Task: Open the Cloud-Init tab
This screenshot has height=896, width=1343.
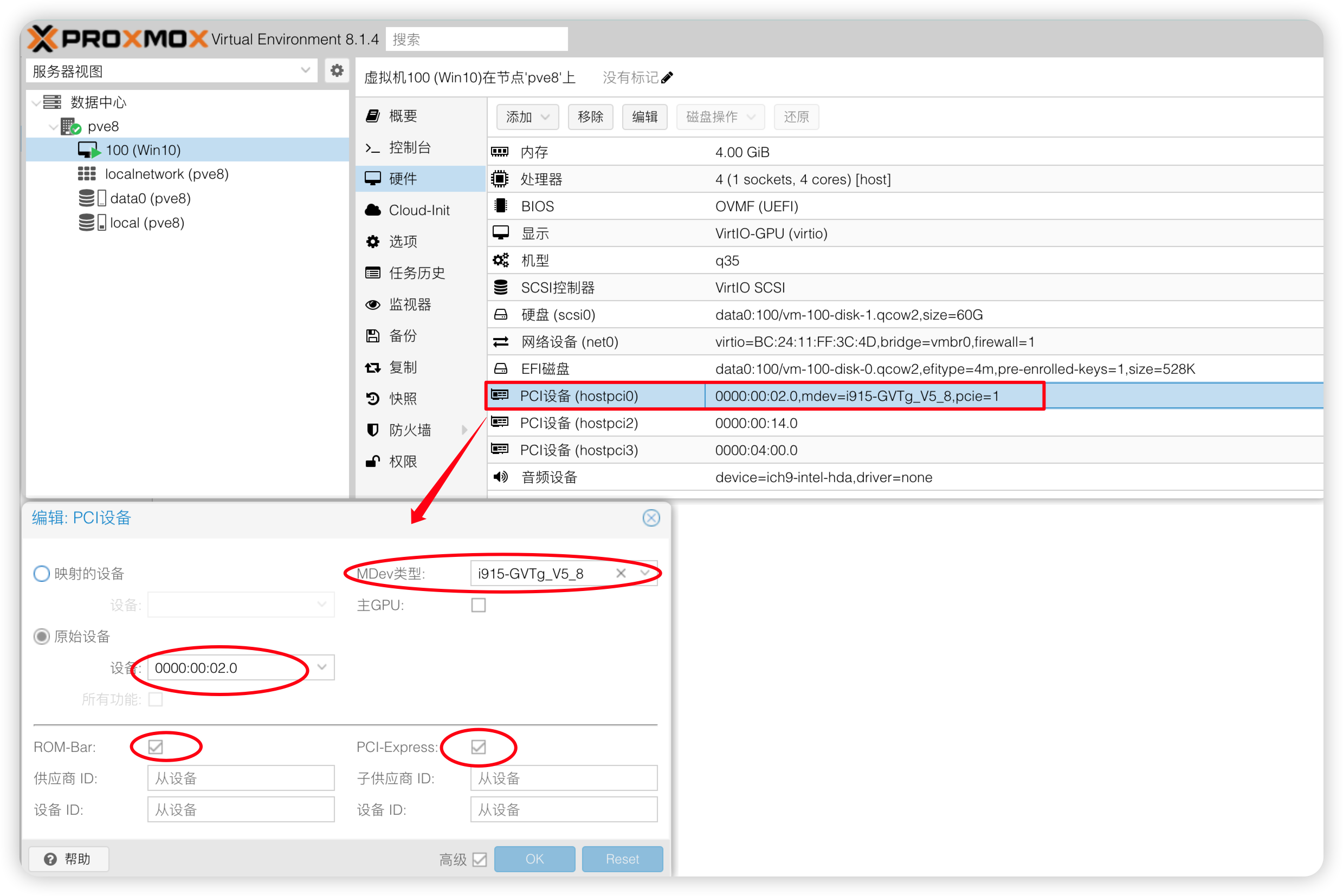Action: (421, 210)
